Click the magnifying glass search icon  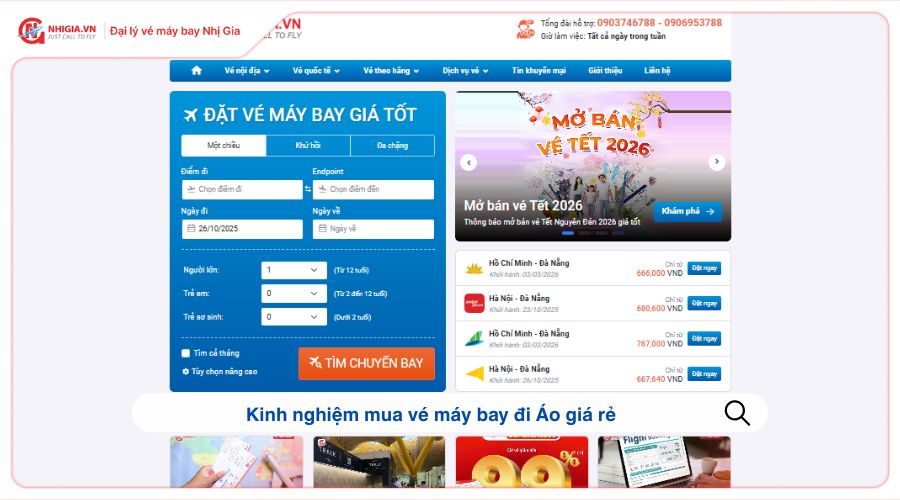pos(737,413)
